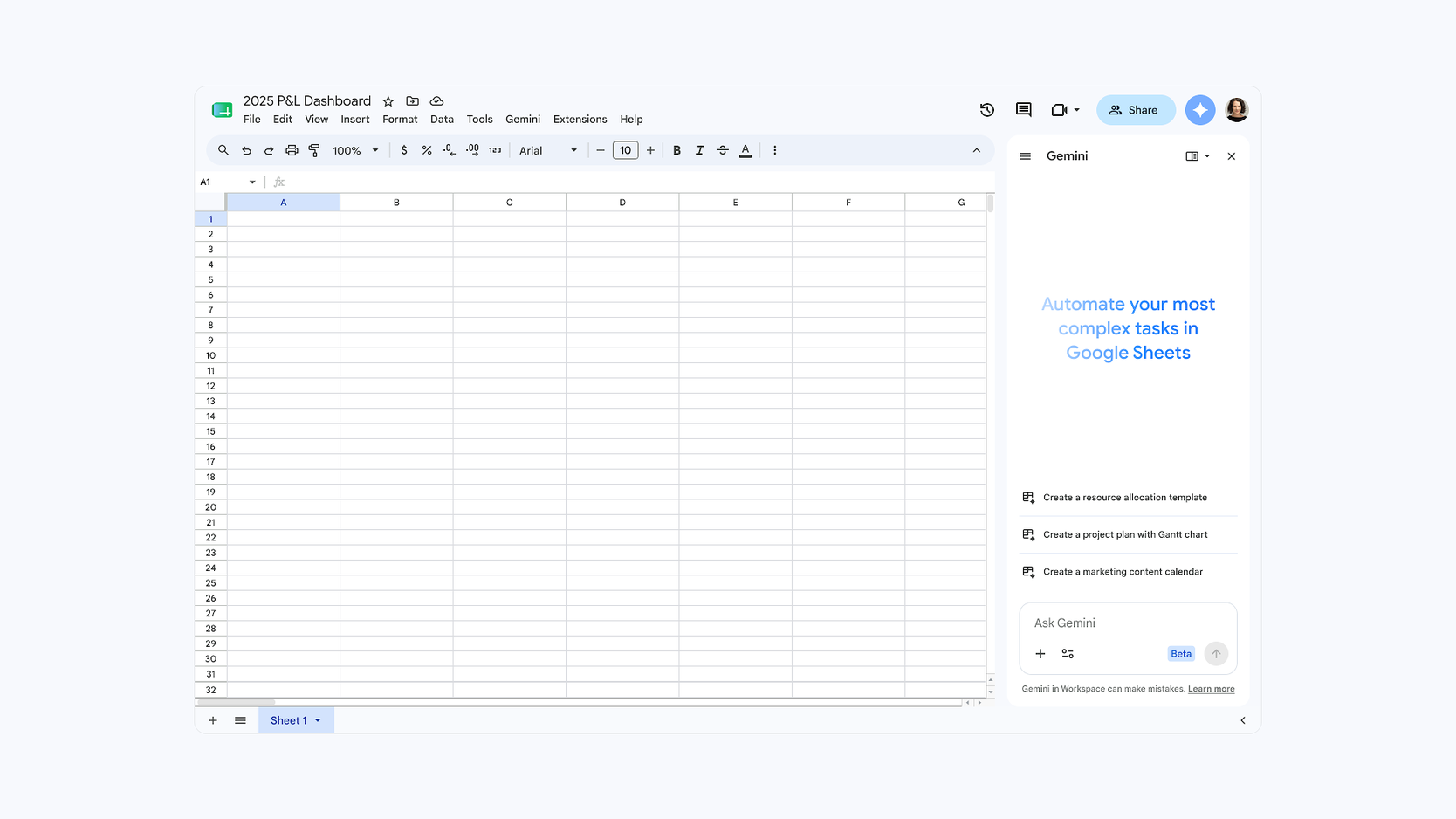This screenshot has width=1456, height=819.
Task: Select Create a marketing content calendar
Action: [x=1129, y=572]
